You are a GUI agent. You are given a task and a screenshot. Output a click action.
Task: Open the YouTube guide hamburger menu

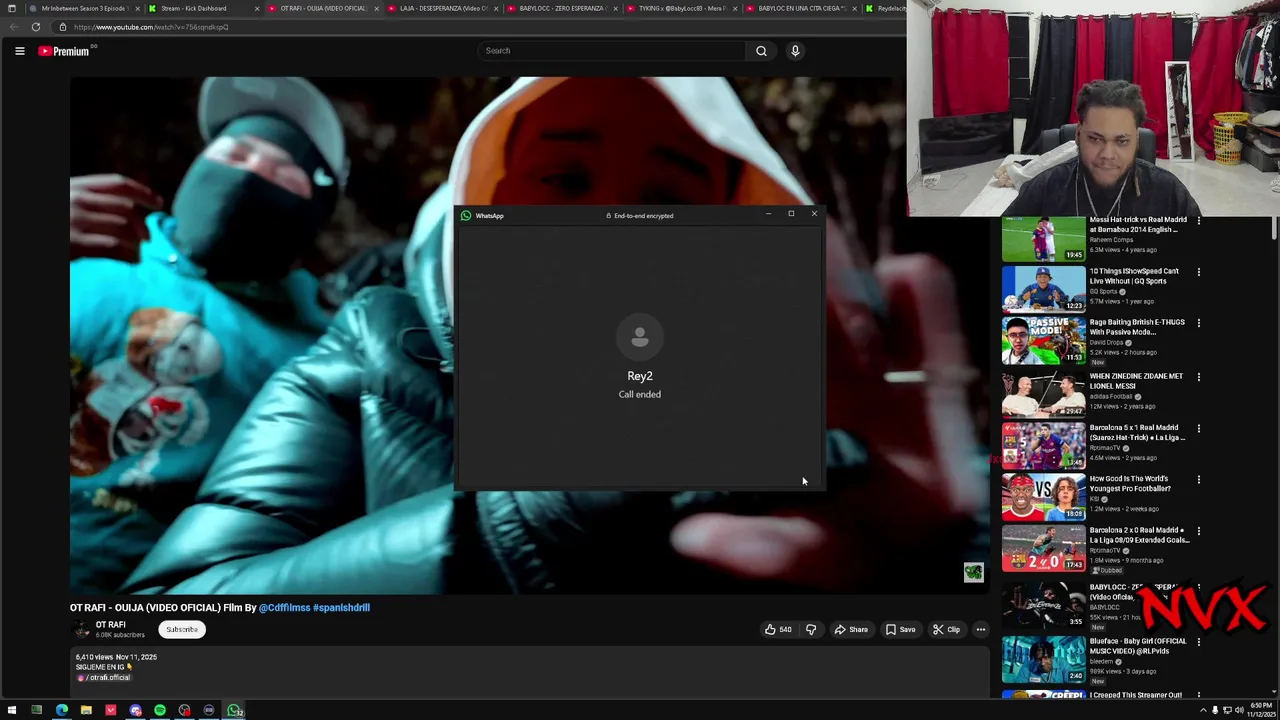(19, 51)
